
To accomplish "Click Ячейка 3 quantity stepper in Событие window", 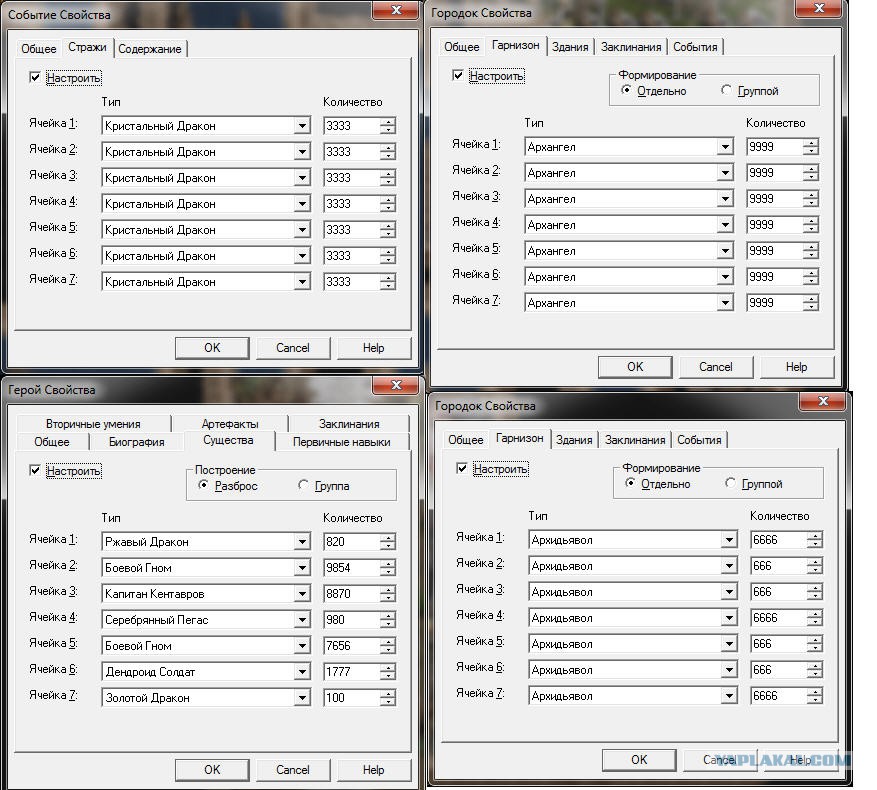I will (x=388, y=177).
